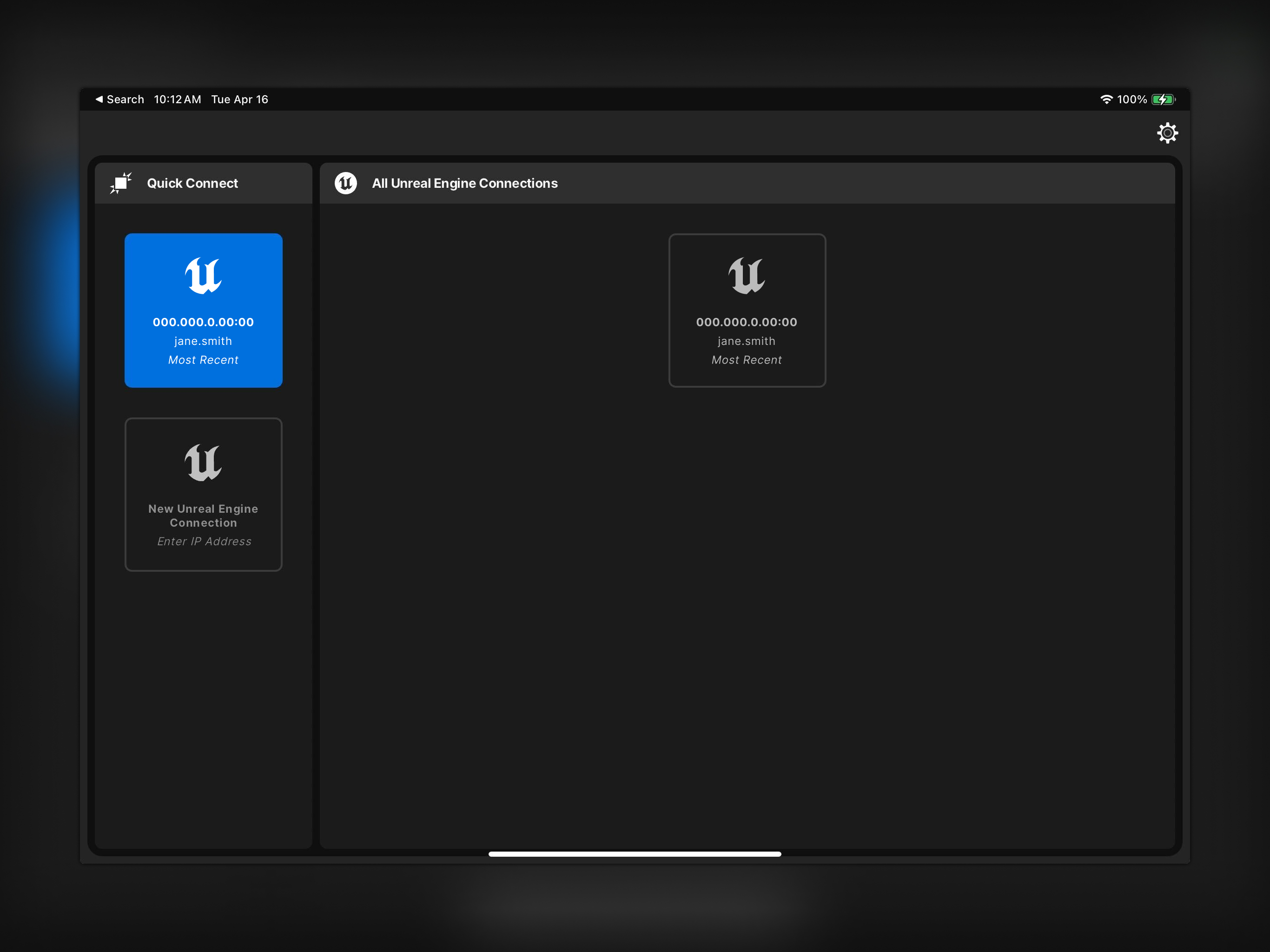1270x952 pixels.
Task: Click Most Recent label on blue card
Action: click(203, 360)
